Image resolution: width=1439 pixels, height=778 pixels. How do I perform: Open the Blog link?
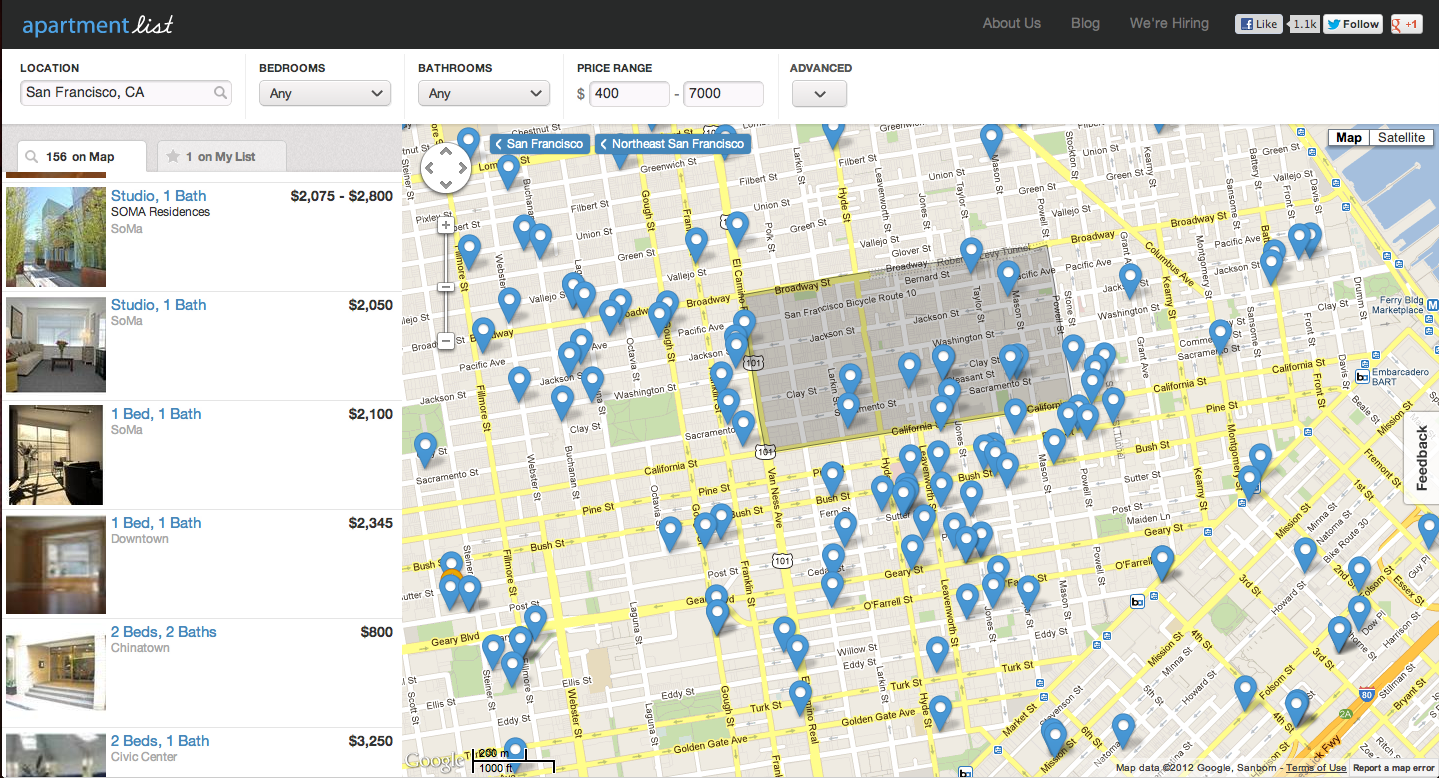1085,23
